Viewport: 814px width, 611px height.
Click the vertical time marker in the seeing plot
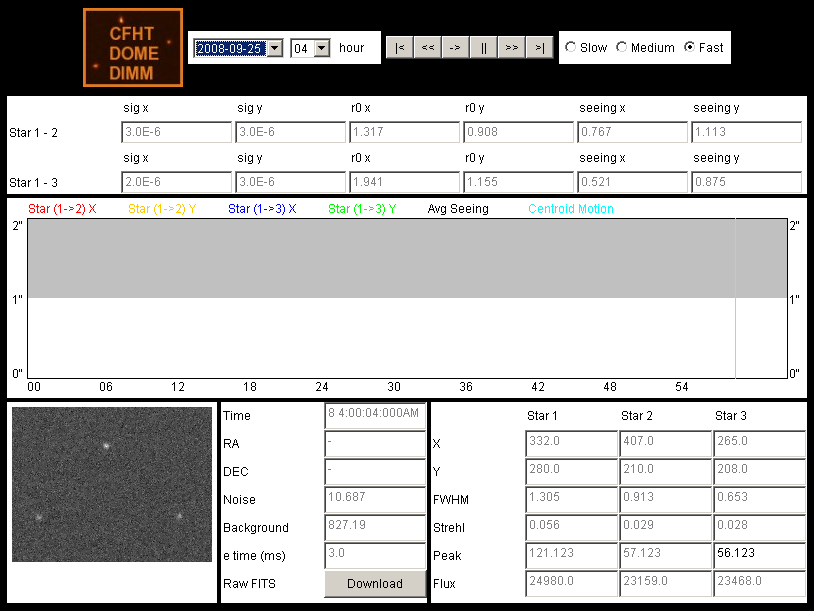736,298
